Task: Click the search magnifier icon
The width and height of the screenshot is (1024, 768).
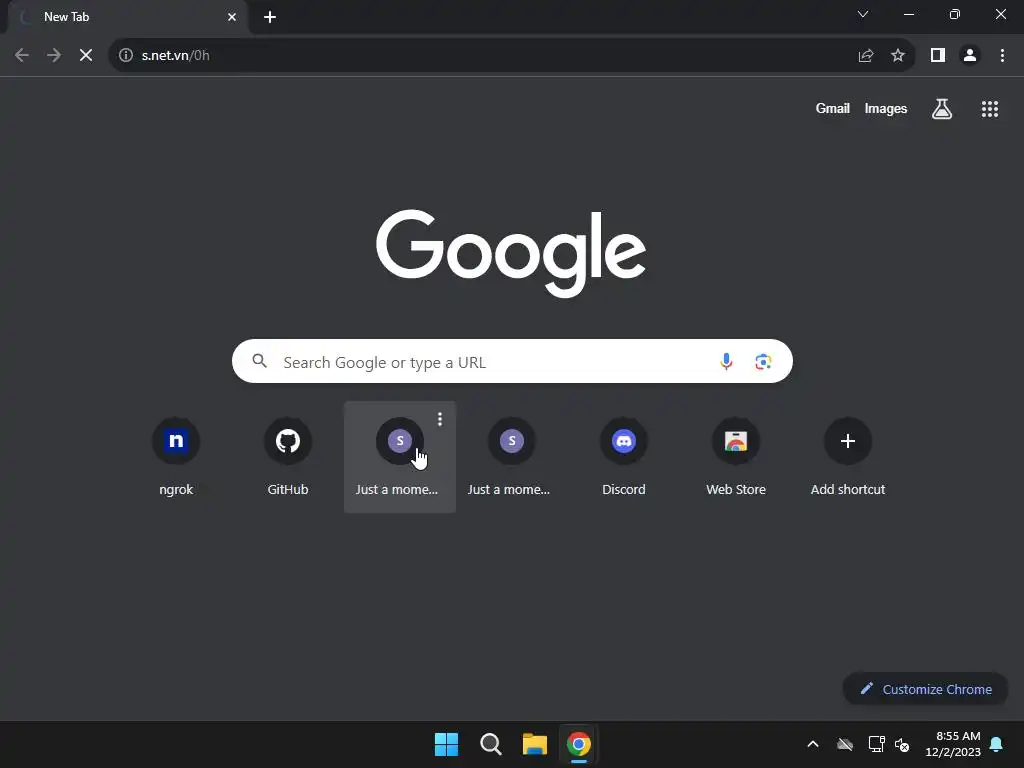Action: [259, 361]
